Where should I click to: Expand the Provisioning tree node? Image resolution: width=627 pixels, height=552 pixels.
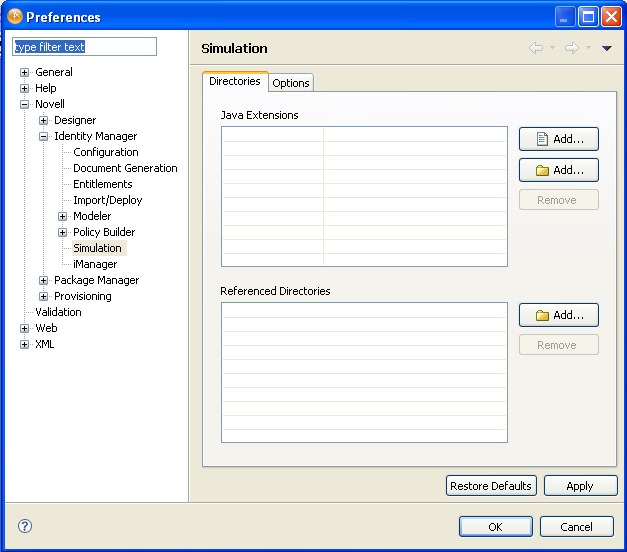point(44,296)
